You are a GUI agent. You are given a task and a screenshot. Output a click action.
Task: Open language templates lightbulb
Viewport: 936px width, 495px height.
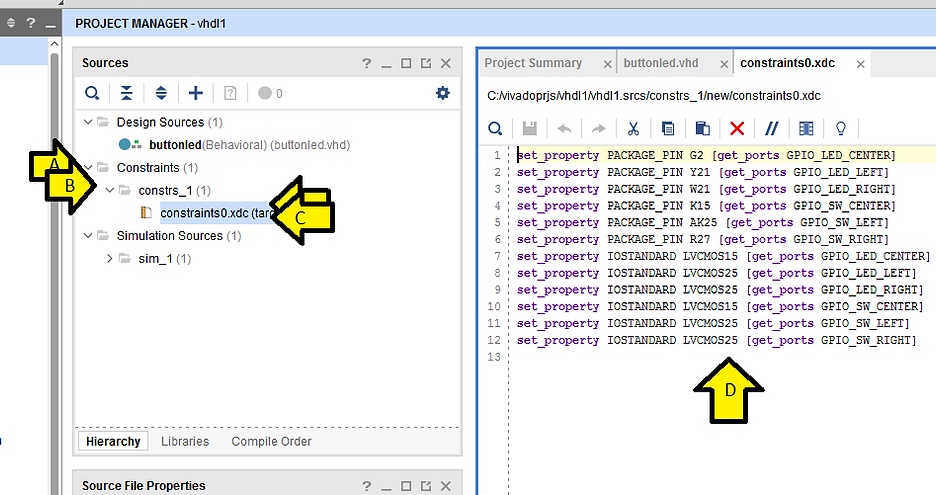pyautogui.click(x=840, y=128)
